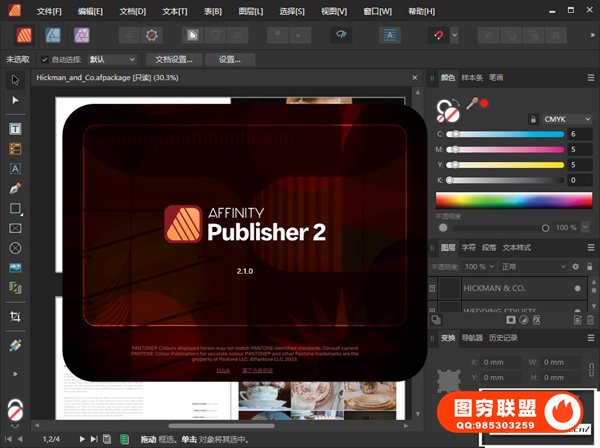
Task: Select the Node tool arrow
Action: coord(15,101)
